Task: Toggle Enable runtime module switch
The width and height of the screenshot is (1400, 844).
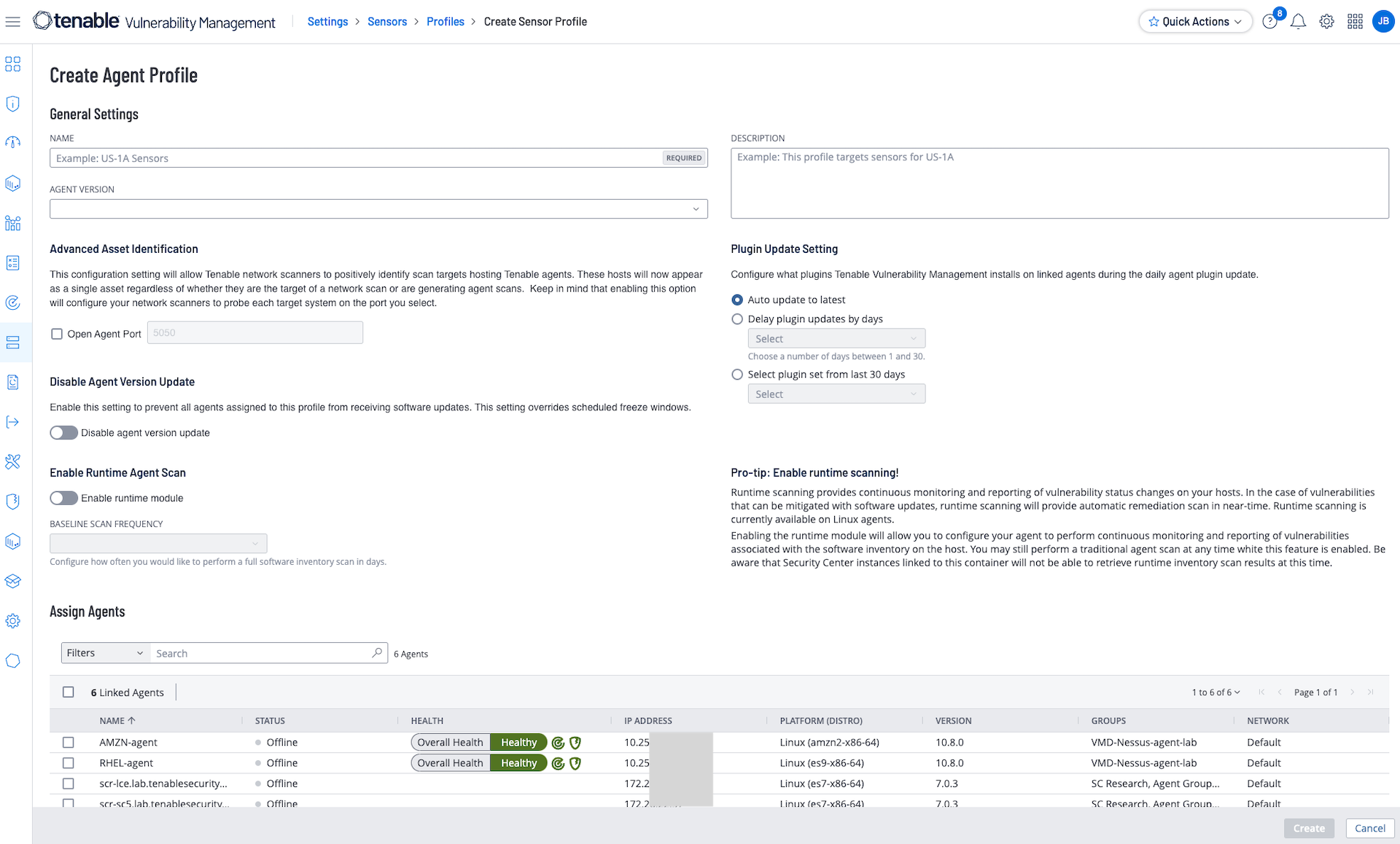Action: (63, 498)
